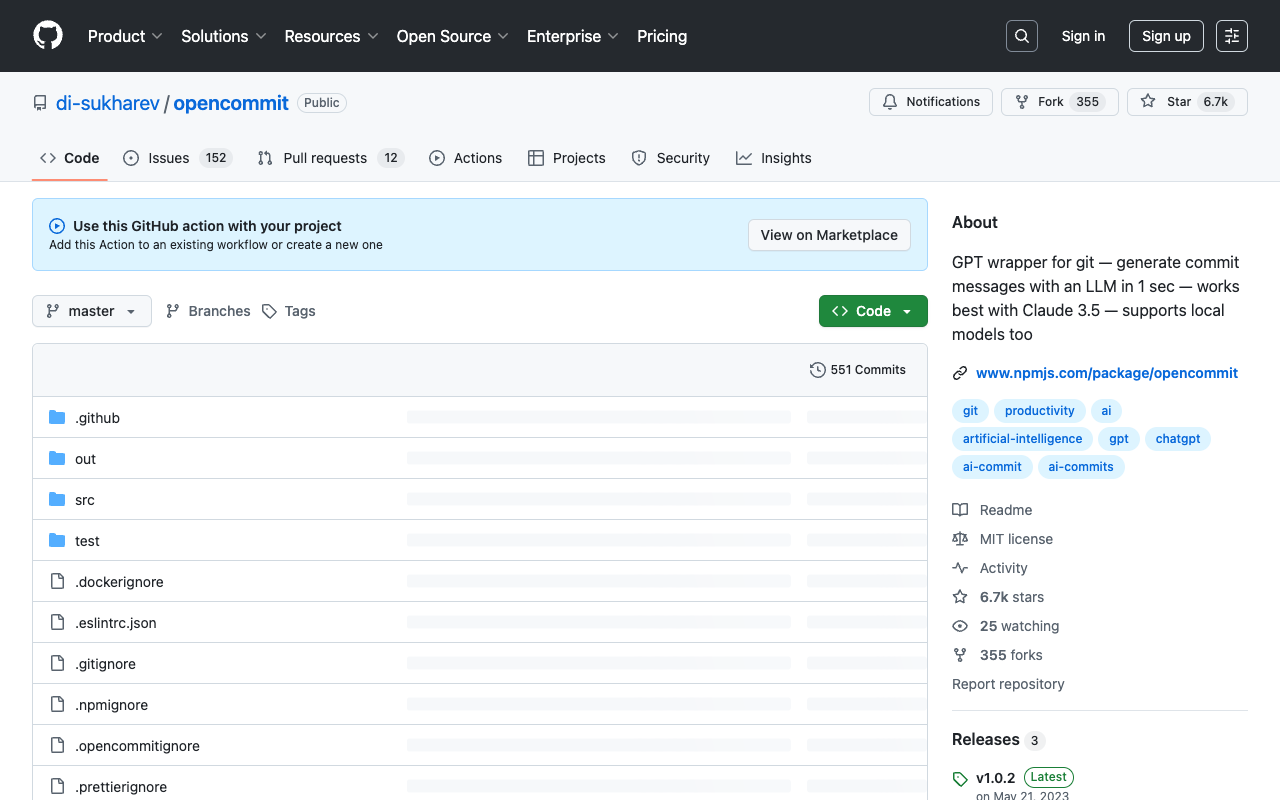Click the tag icon next to Tags
This screenshot has width=1280, height=800.
[x=269, y=311]
